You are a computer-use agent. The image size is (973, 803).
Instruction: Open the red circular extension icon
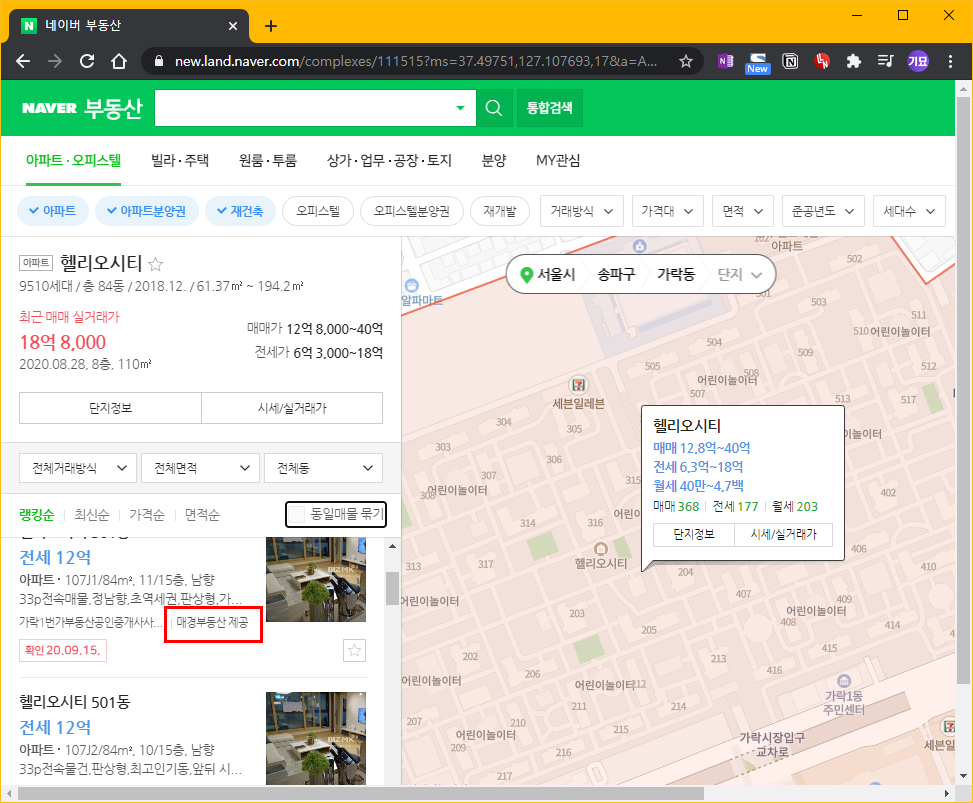[x=822, y=61]
